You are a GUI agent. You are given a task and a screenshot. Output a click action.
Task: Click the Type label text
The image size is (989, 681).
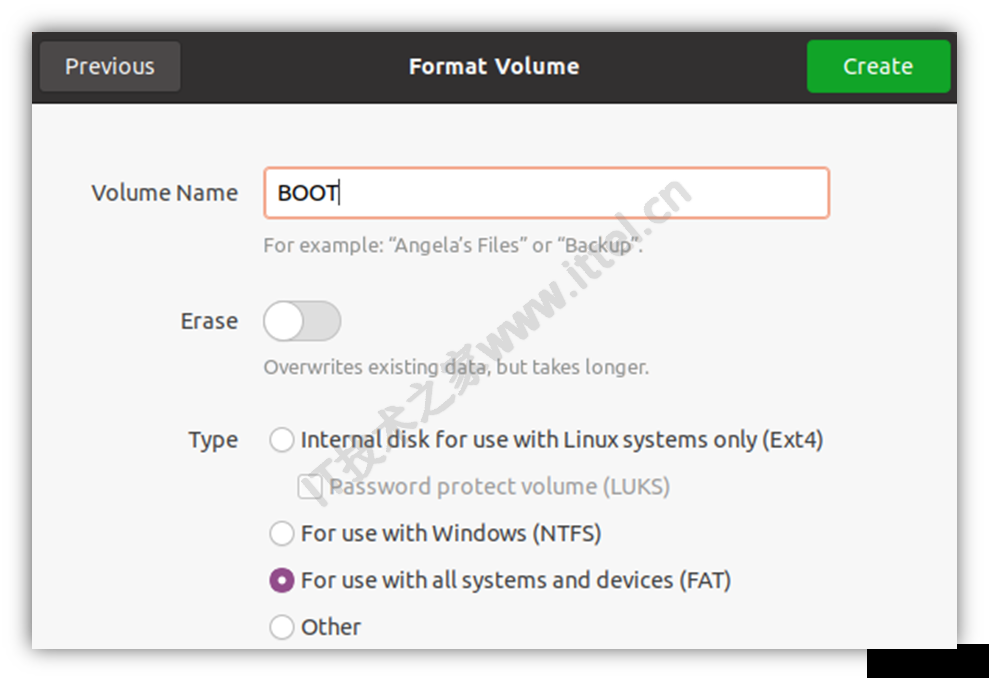213,440
